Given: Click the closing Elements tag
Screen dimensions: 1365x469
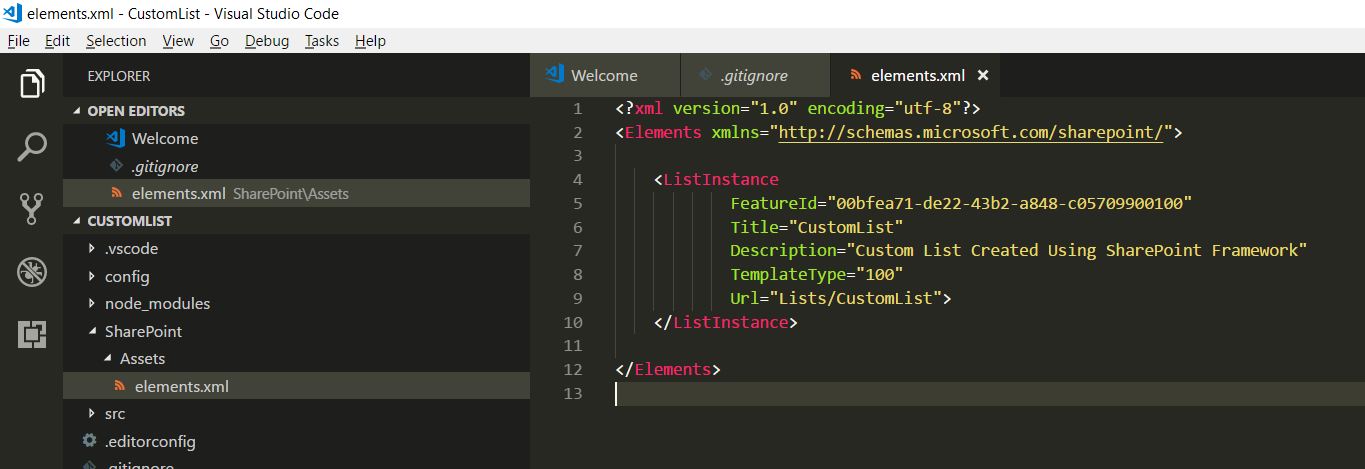Looking at the screenshot, I should tap(668, 370).
